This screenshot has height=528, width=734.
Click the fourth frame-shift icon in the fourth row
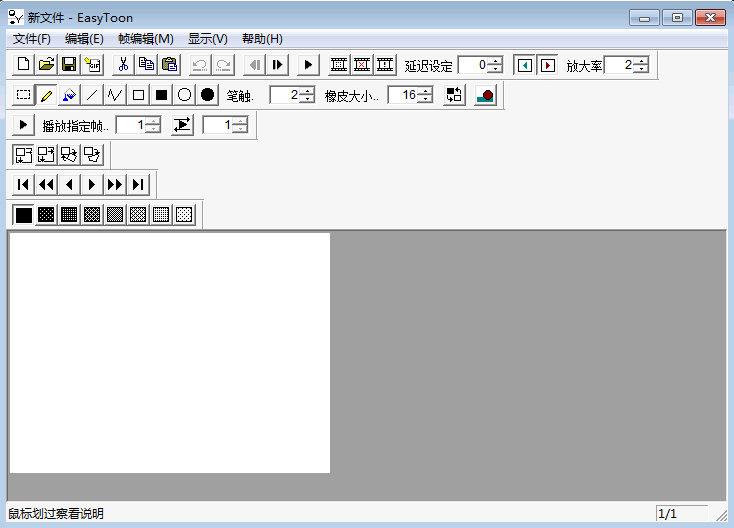point(92,154)
